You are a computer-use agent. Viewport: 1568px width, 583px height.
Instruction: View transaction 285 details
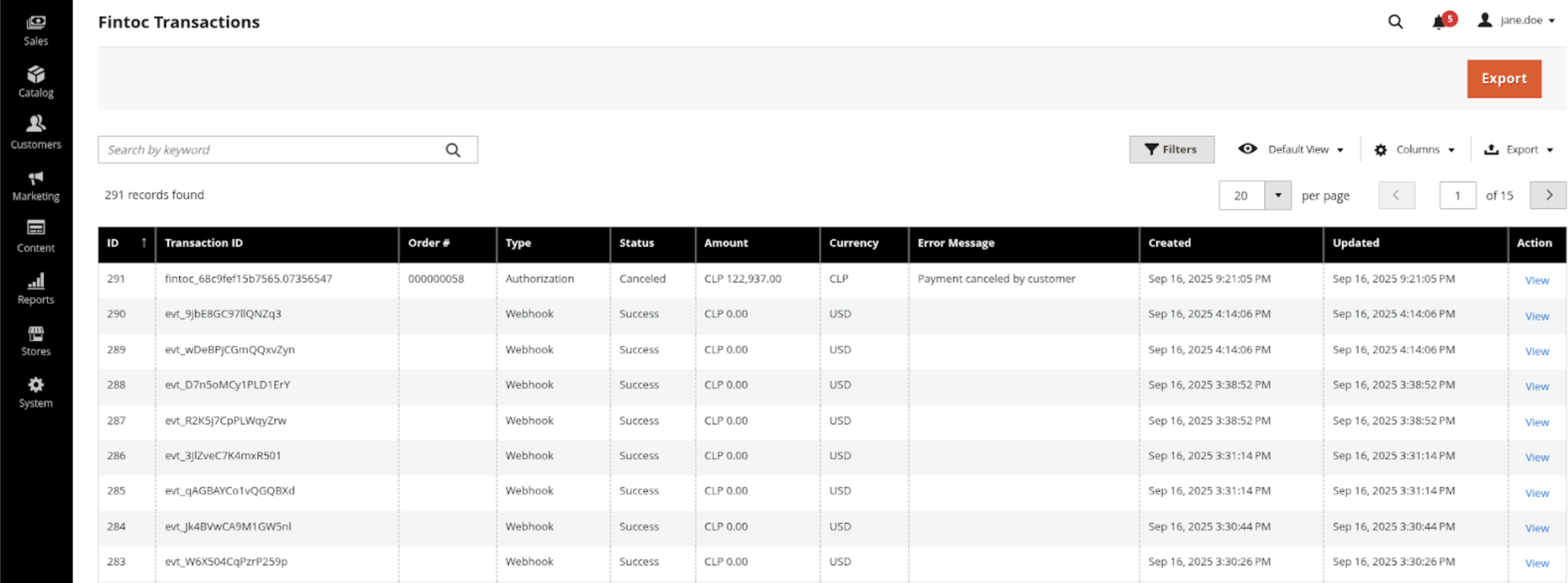(x=1537, y=493)
